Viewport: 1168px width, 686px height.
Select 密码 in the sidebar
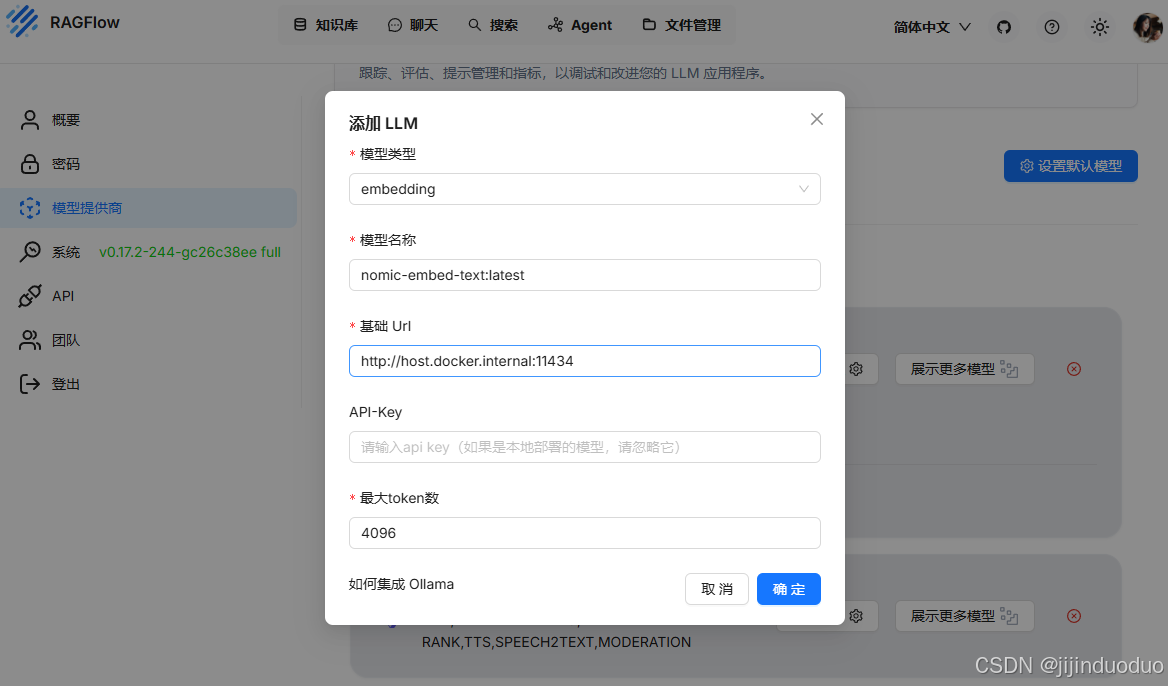pos(149,164)
